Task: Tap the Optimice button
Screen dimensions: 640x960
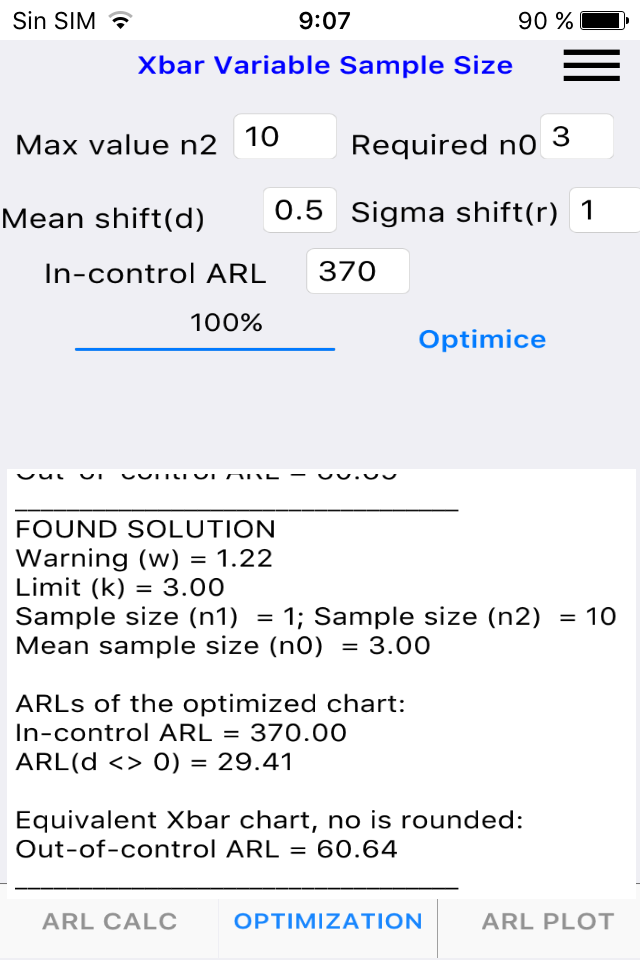Action: point(482,339)
